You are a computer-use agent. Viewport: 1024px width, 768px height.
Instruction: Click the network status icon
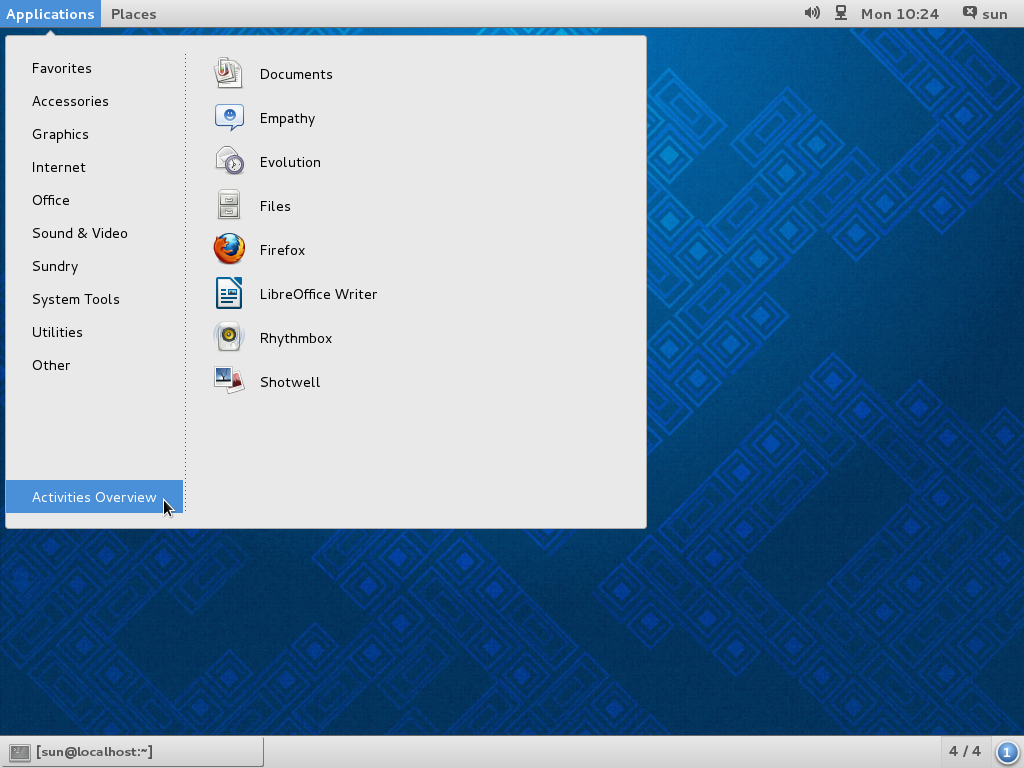[840, 13]
